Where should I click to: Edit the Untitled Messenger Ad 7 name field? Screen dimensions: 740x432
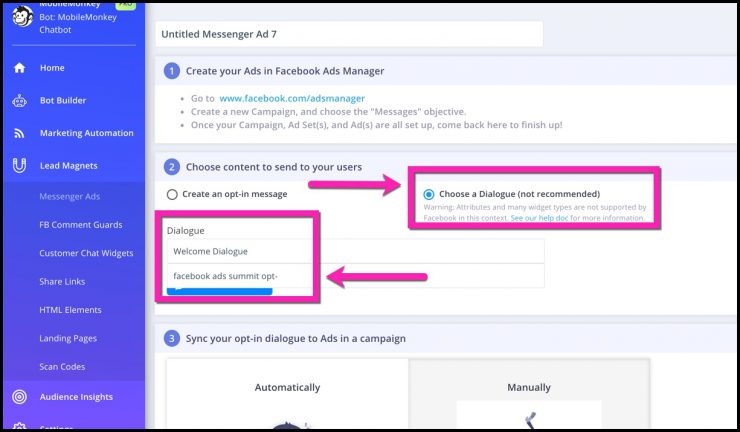pos(349,34)
